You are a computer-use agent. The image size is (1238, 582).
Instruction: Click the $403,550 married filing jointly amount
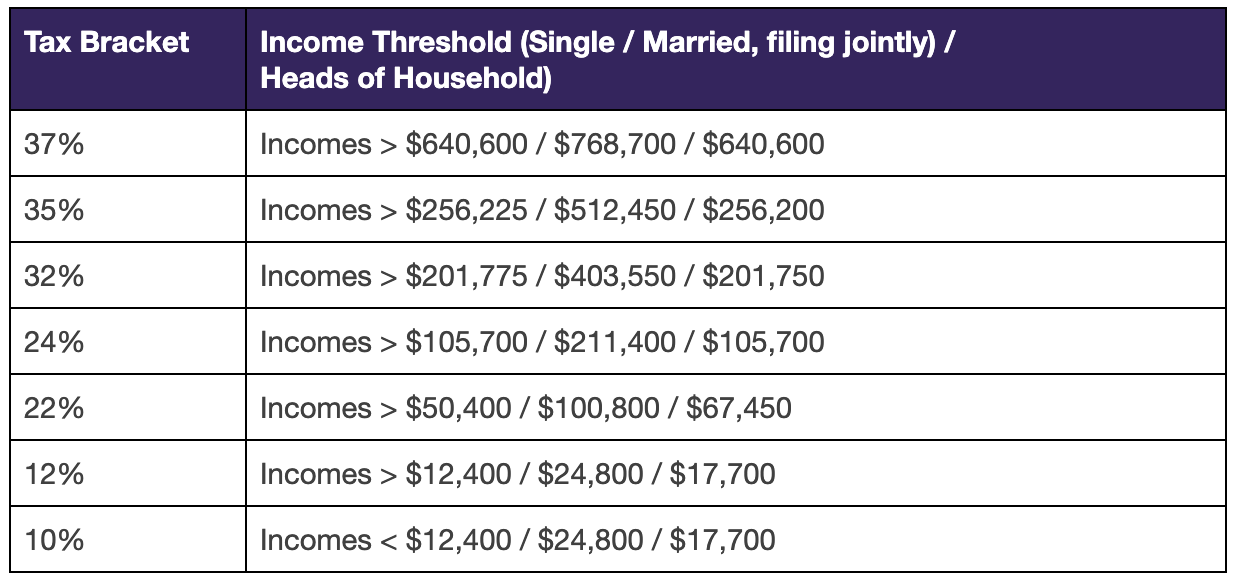pyautogui.click(x=615, y=276)
